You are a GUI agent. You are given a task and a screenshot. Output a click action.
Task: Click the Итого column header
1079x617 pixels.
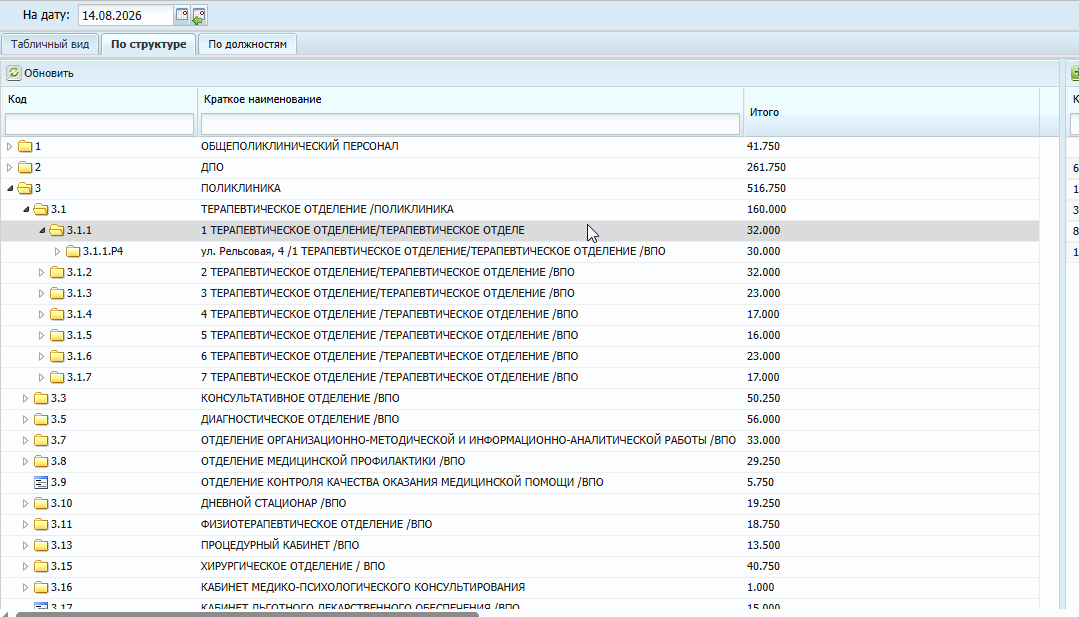(x=764, y=112)
